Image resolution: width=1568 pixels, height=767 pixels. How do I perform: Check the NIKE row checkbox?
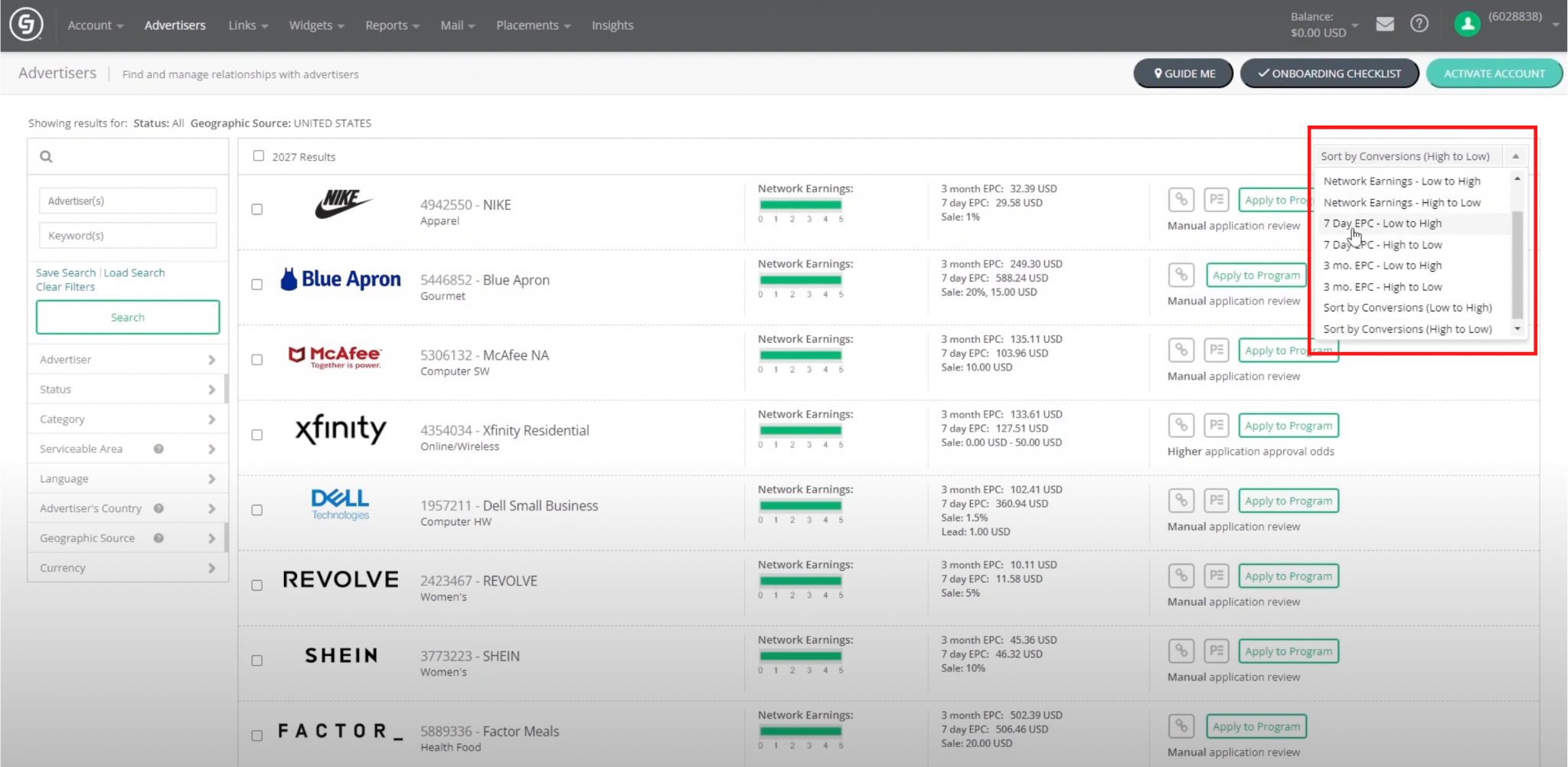[257, 209]
